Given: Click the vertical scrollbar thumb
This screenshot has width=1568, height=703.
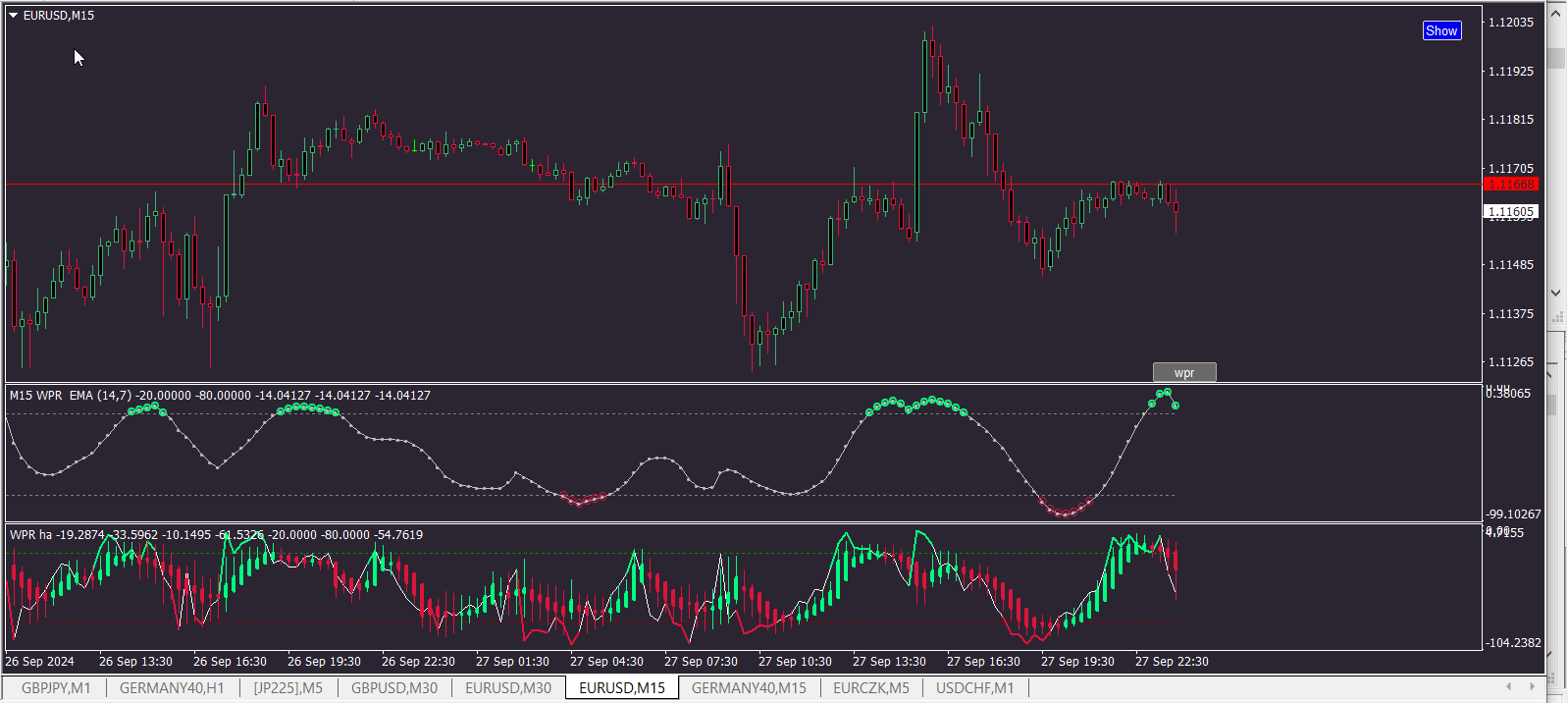Looking at the screenshot, I should click(x=1556, y=59).
